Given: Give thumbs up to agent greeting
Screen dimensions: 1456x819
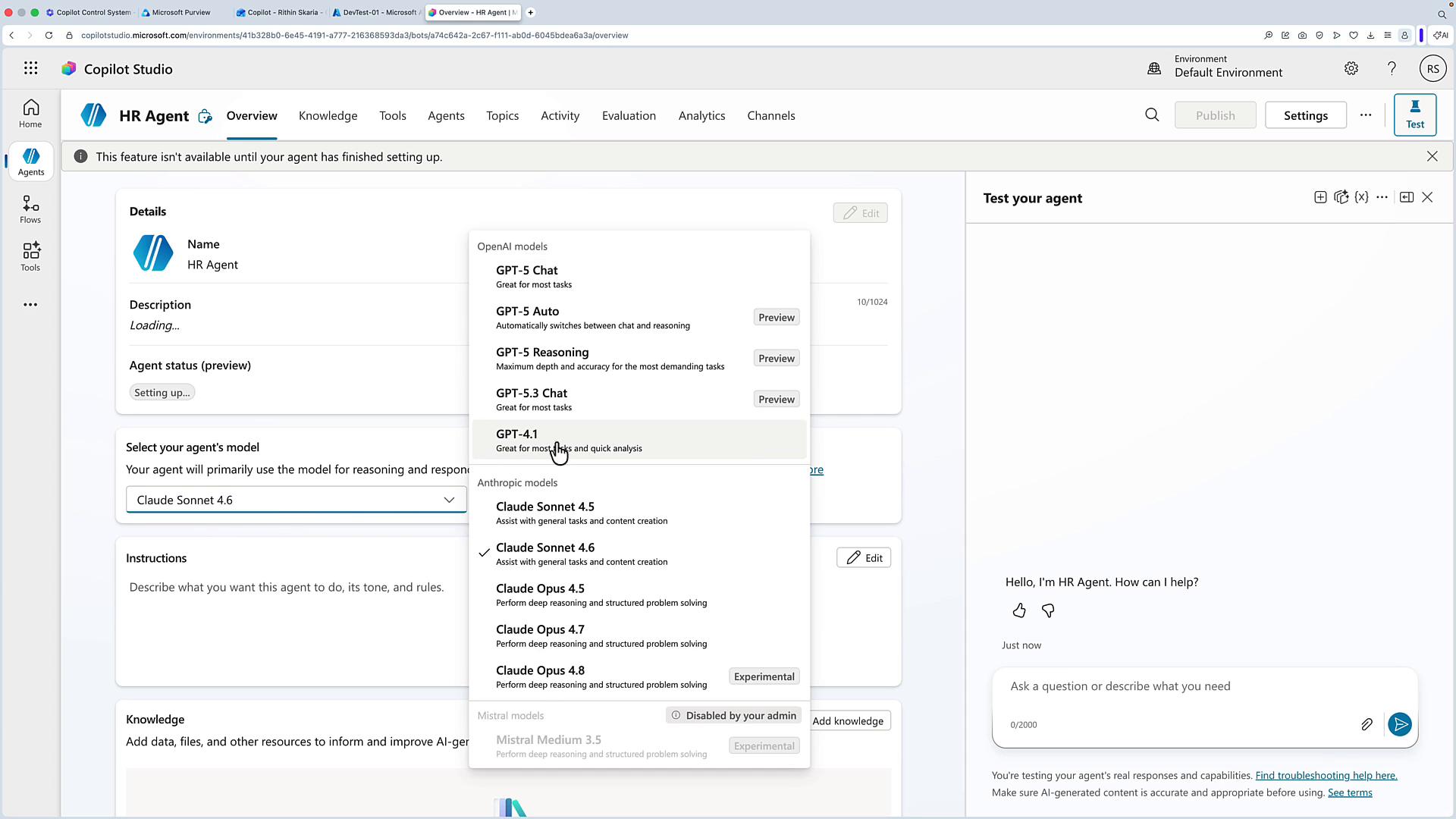Looking at the screenshot, I should tap(1019, 610).
